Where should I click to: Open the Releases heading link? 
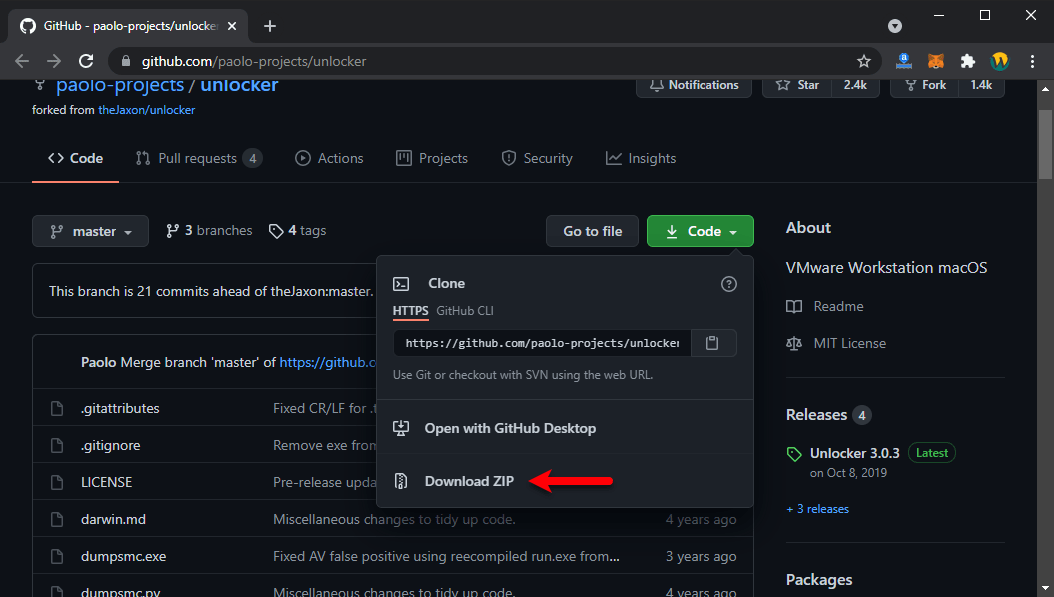click(x=816, y=415)
